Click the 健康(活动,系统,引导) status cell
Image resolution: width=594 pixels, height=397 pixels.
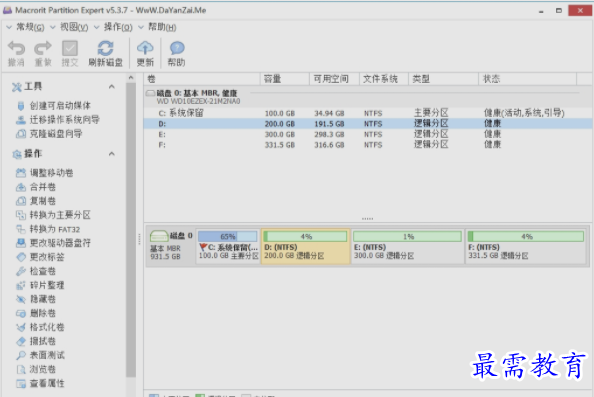coord(524,113)
